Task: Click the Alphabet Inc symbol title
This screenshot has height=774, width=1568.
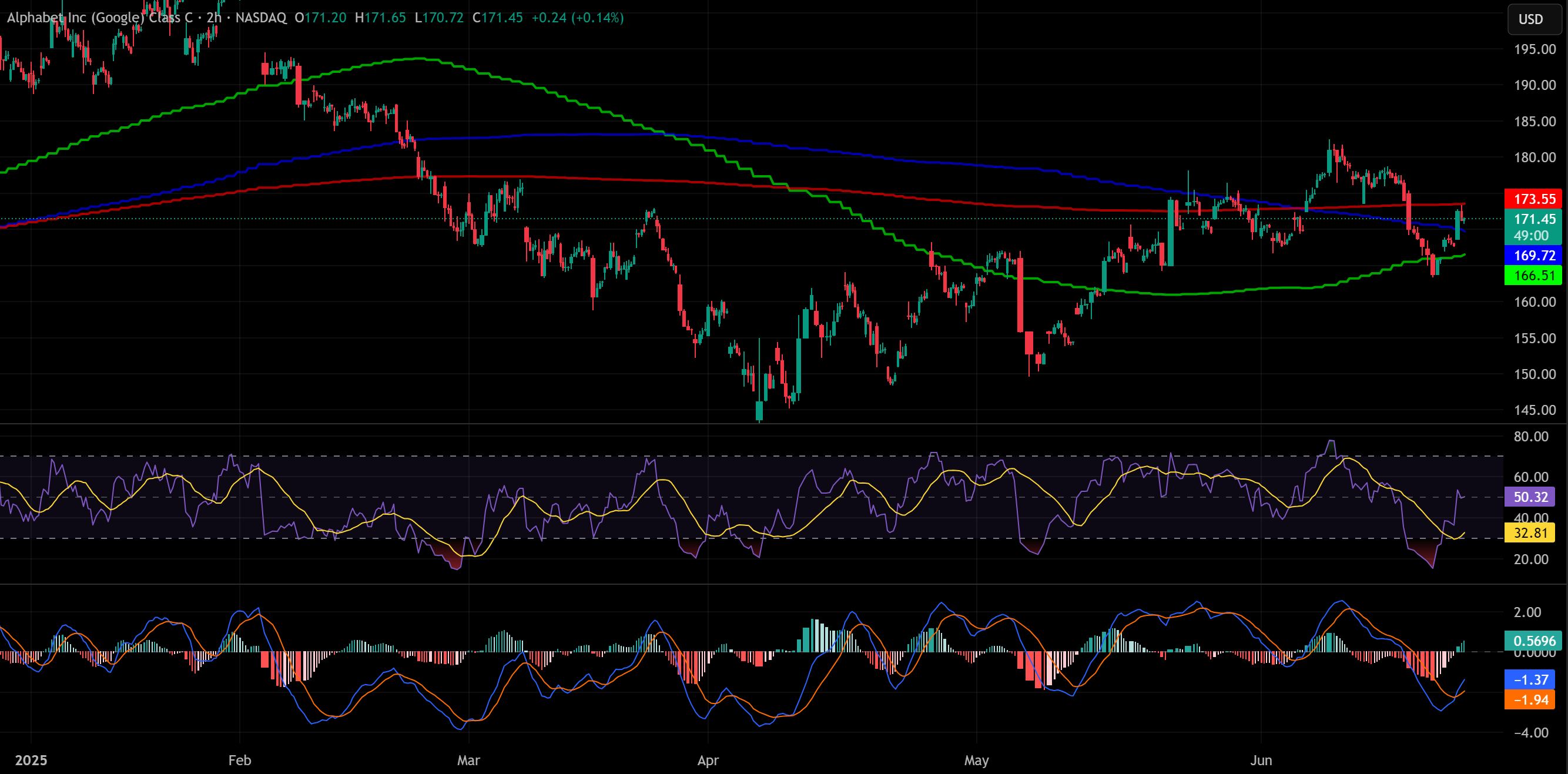Action: click(99, 18)
